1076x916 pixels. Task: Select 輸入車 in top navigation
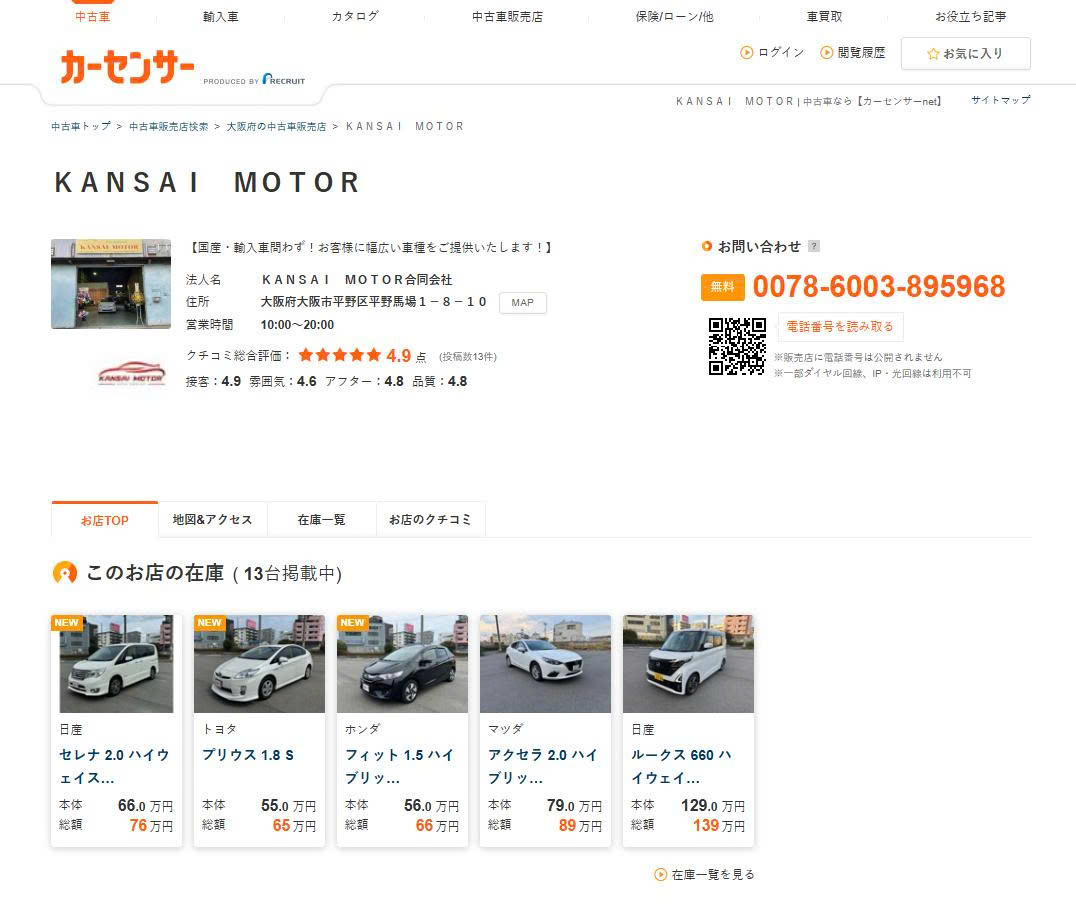click(221, 17)
